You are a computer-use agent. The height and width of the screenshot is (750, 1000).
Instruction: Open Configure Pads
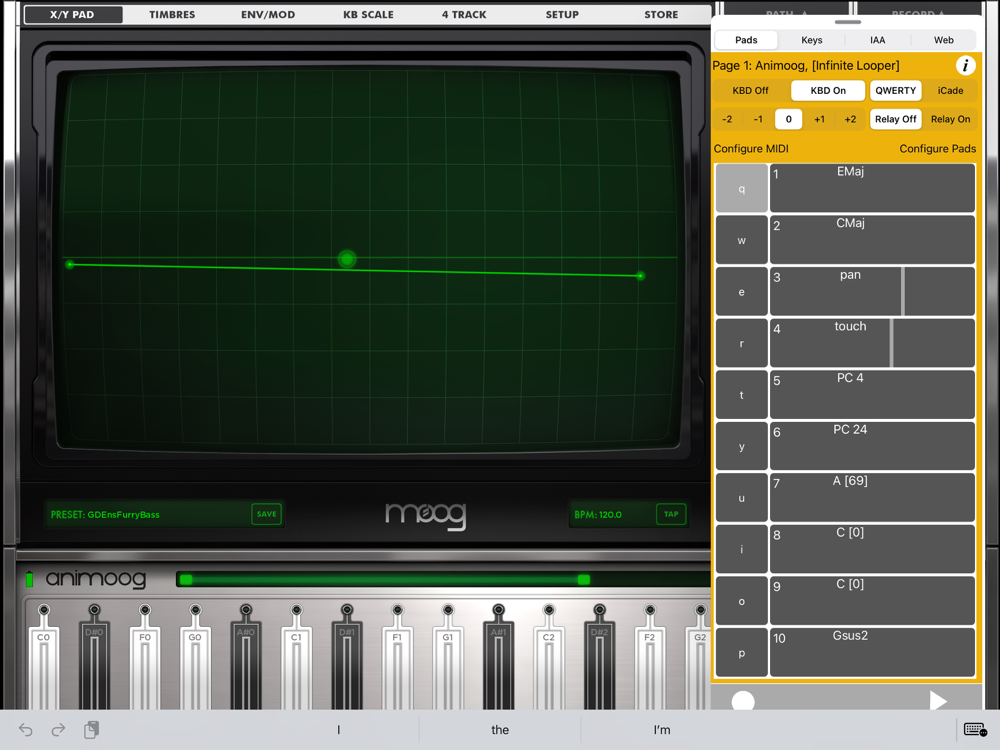click(x=938, y=149)
